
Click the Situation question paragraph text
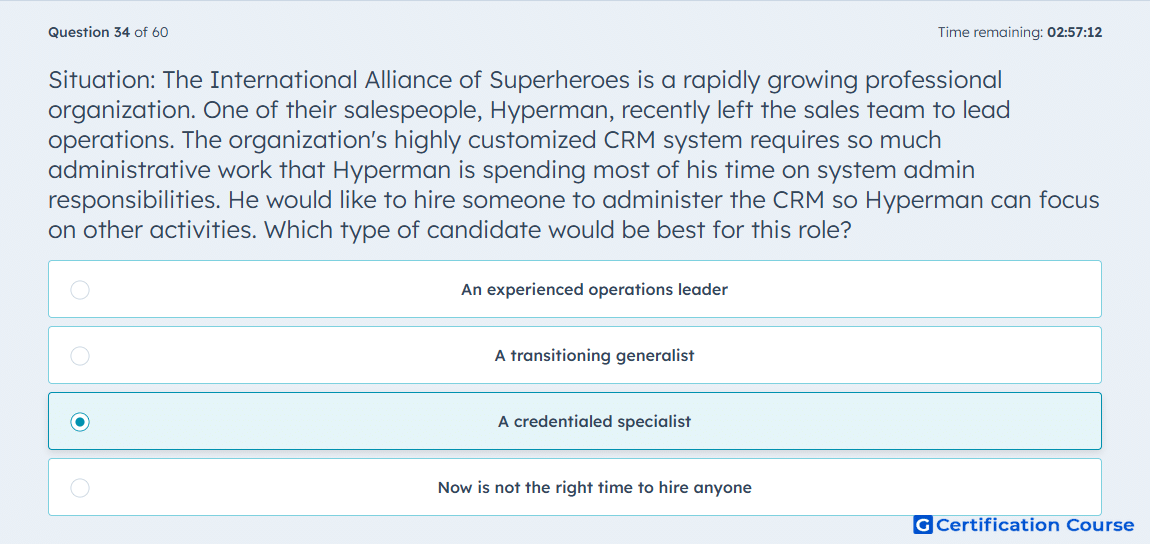click(x=574, y=155)
